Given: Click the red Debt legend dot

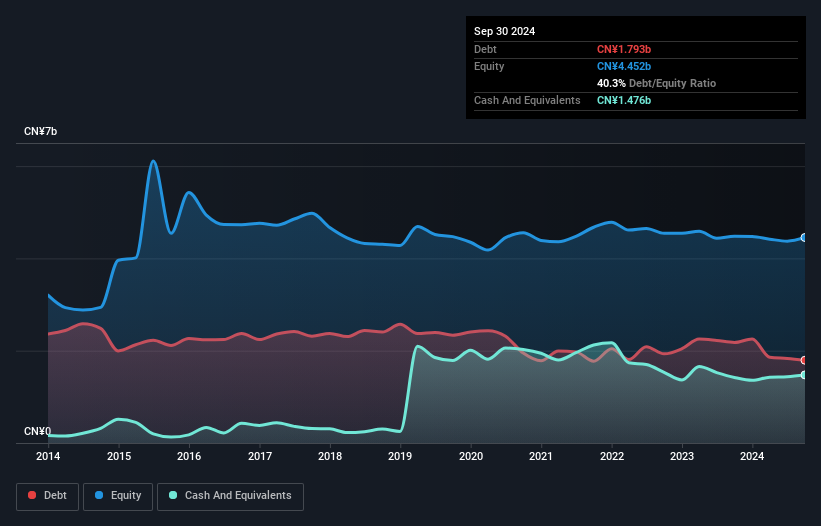Looking at the screenshot, I should click(32, 495).
